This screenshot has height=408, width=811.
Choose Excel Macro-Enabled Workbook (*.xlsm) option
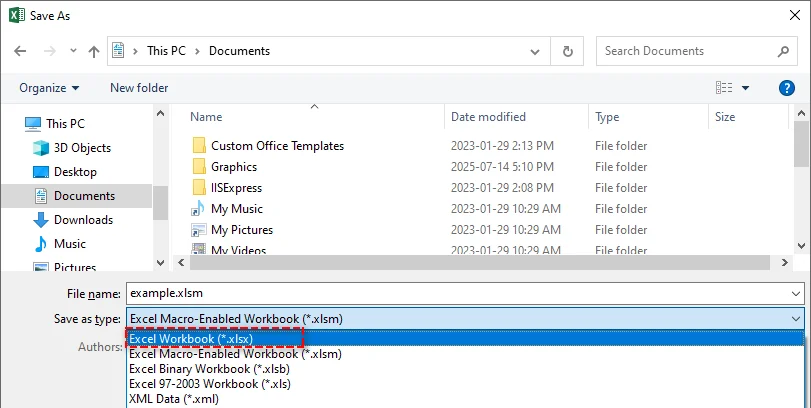point(465,354)
